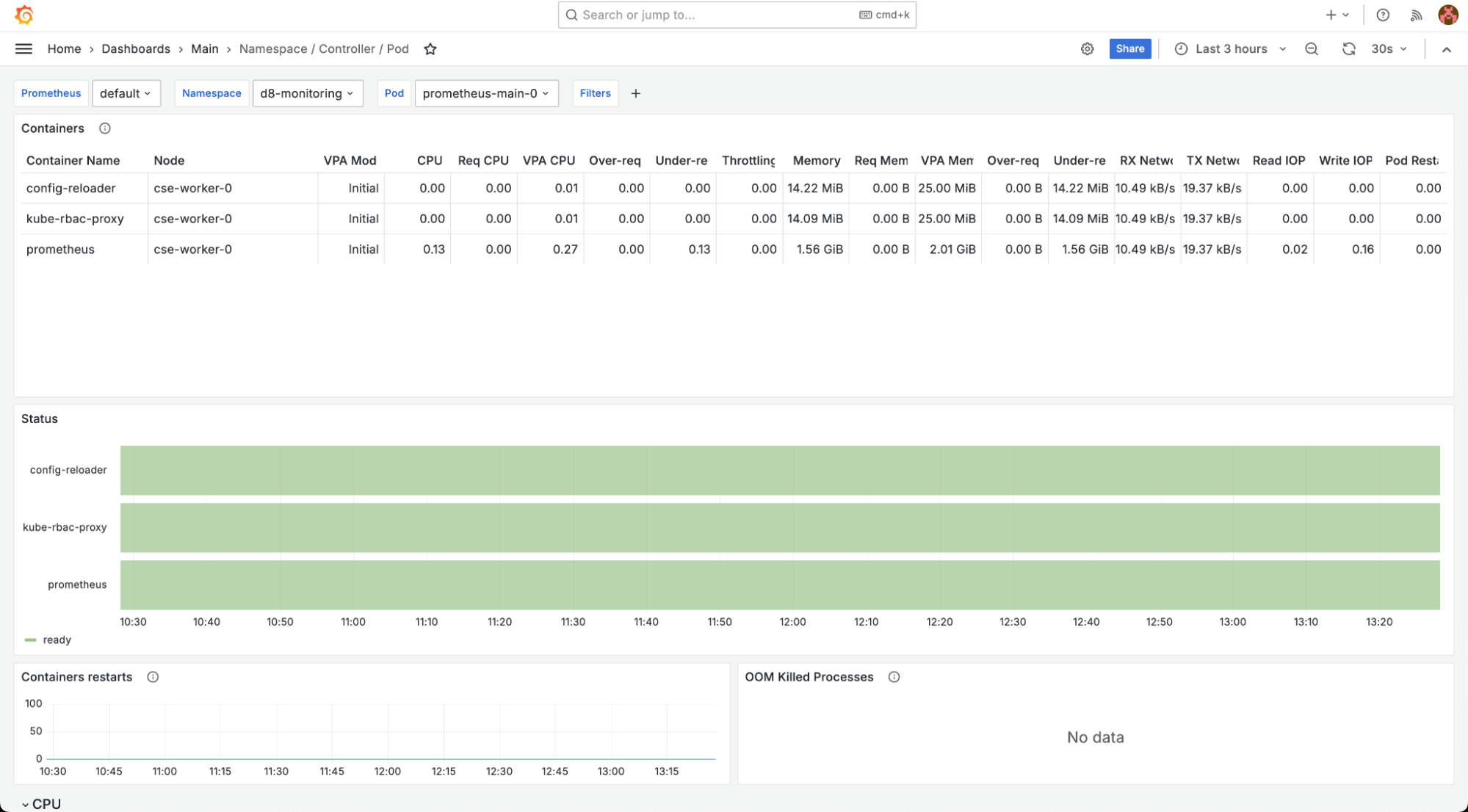Open the Pod prometheus-main-0 dropdown
The height and width of the screenshot is (812, 1468).
point(485,93)
